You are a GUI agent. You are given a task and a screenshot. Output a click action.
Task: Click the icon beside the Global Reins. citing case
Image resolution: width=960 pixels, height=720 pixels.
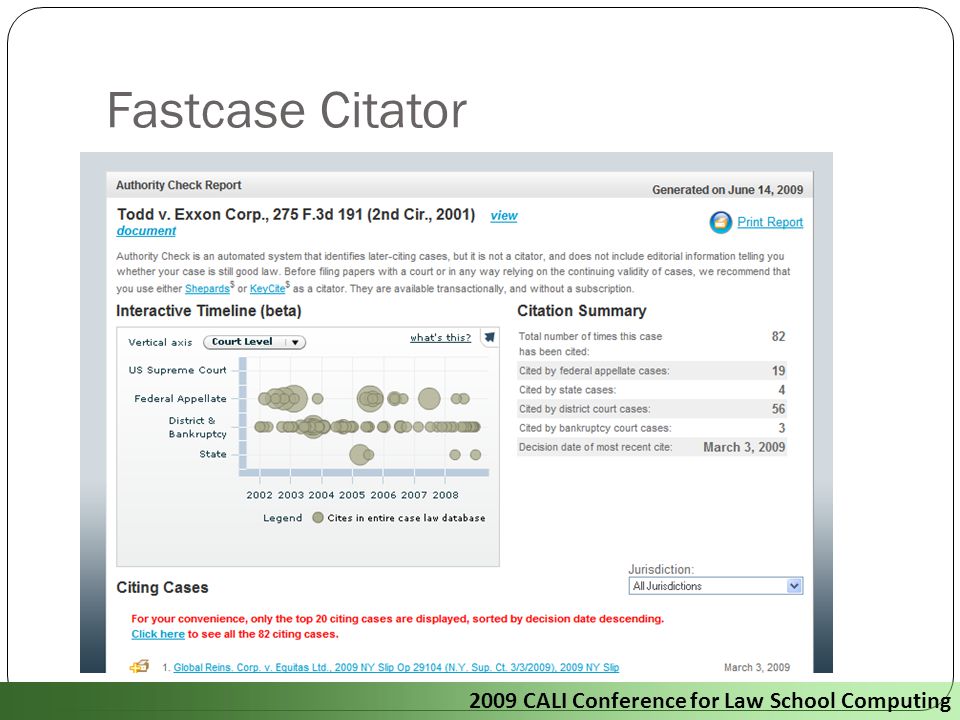(x=140, y=666)
